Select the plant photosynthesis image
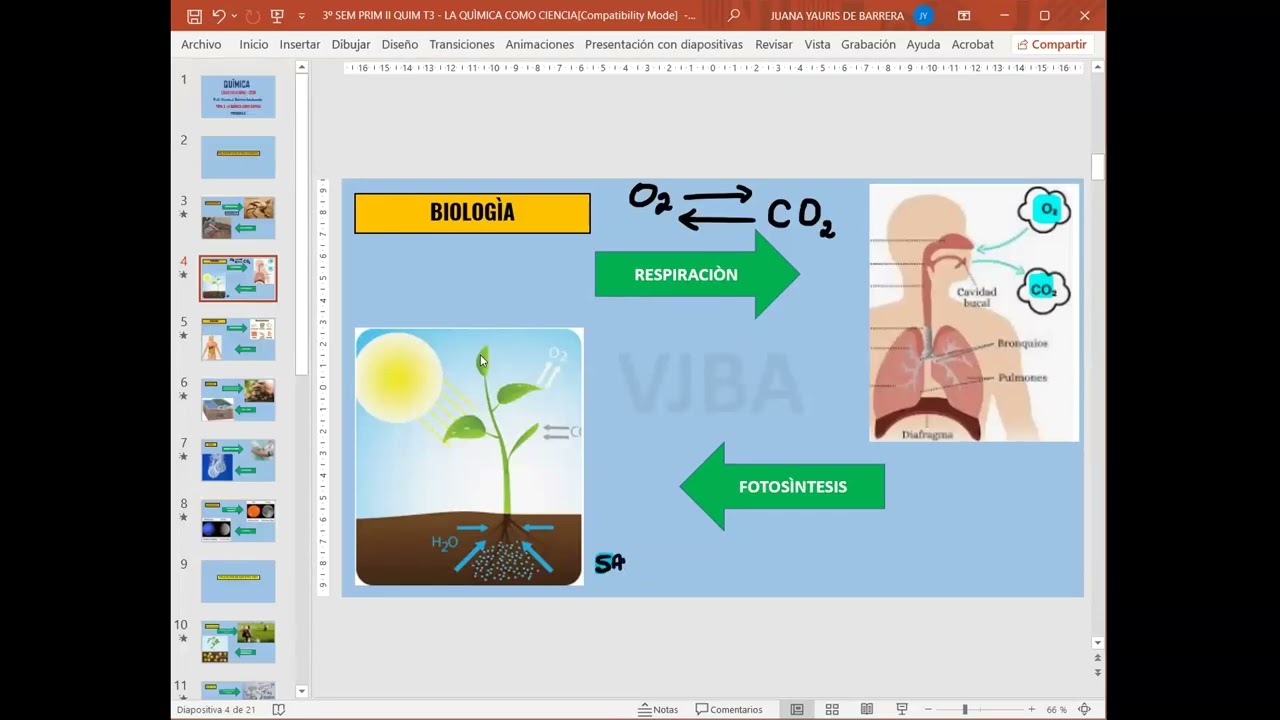1280x720 pixels. tap(469, 456)
